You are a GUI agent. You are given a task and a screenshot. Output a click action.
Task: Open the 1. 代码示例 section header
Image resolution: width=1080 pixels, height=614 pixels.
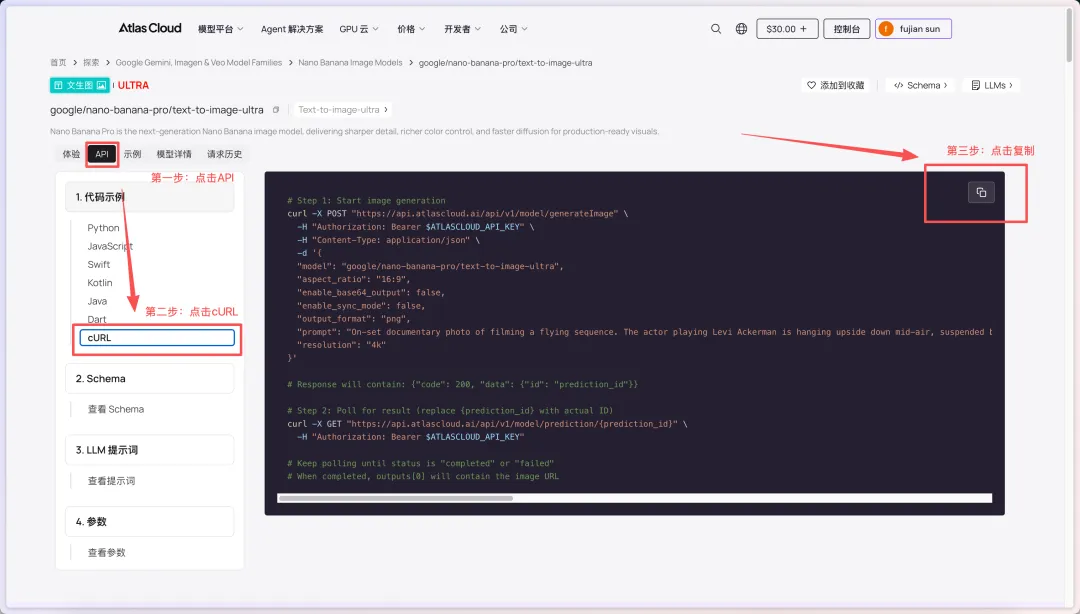click(x=149, y=197)
